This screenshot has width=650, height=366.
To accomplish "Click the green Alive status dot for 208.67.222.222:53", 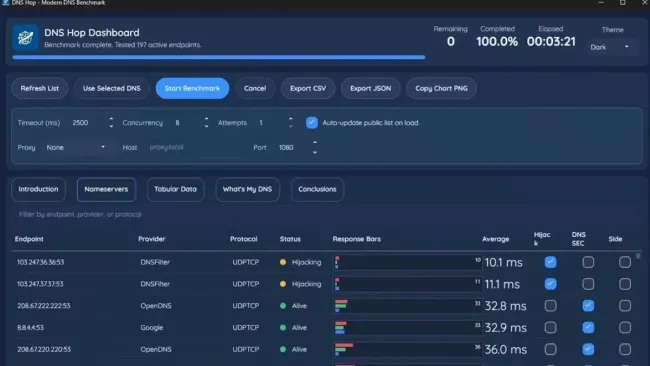I will (x=283, y=305).
